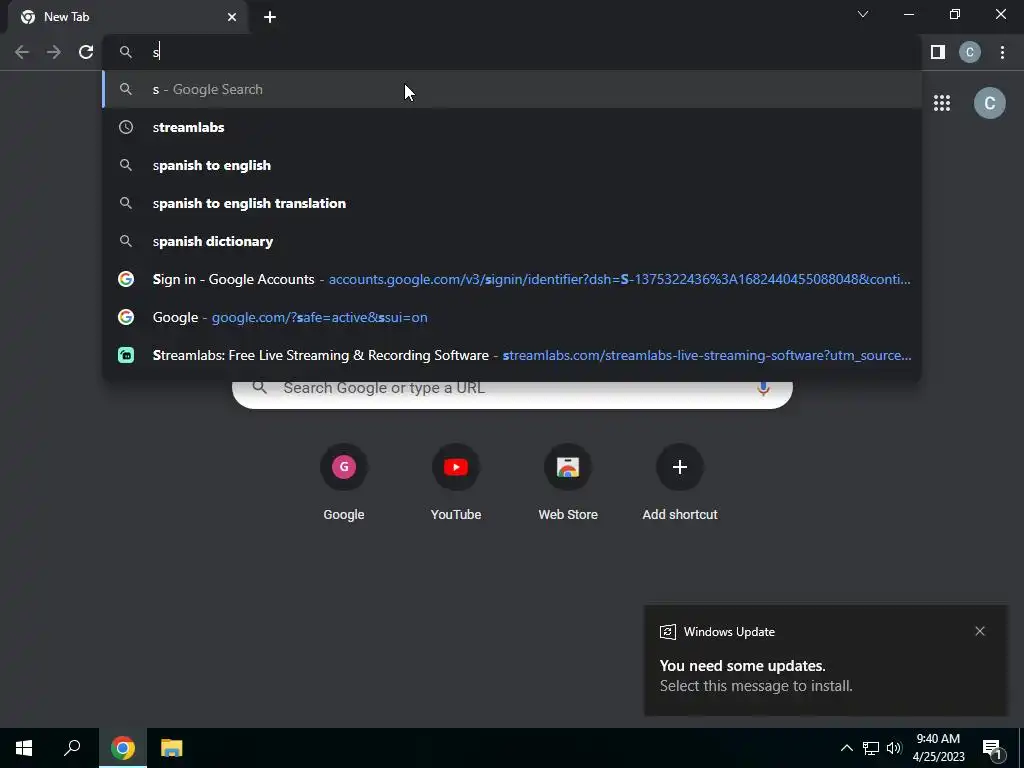
Task: Open the profile avatar in the toolbar
Action: [x=970, y=52]
